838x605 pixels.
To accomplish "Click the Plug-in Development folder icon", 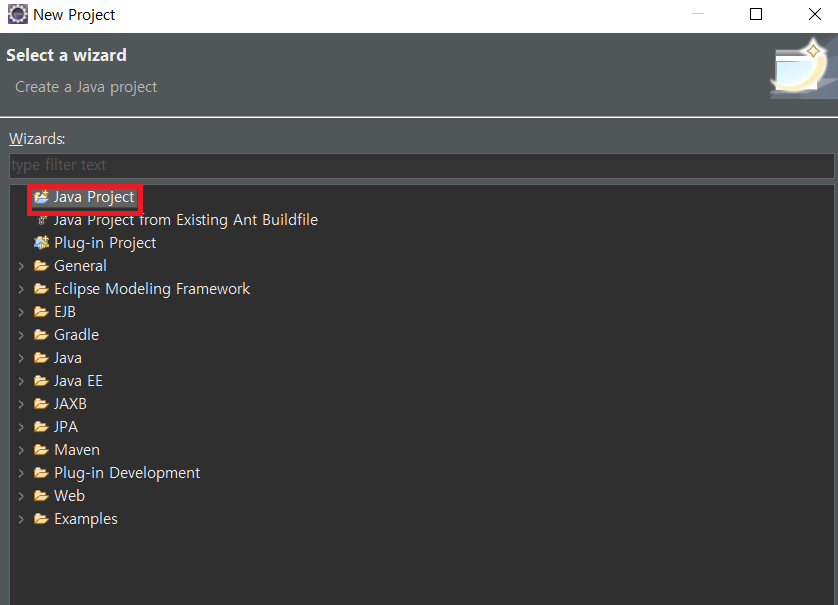I will click(x=41, y=472).
